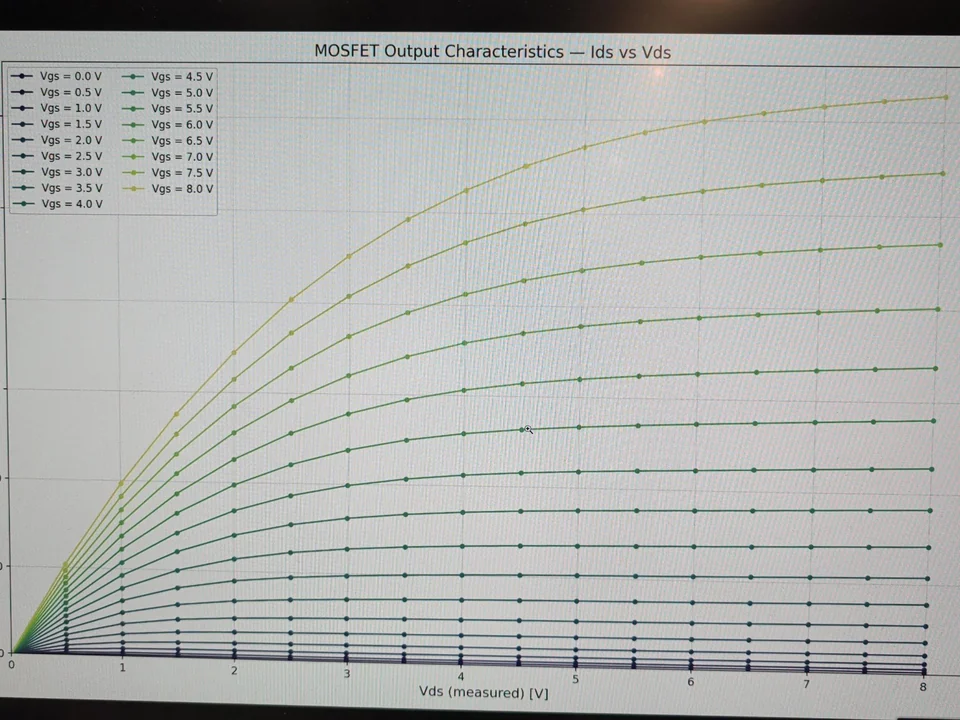
Task: Click the x-axis label 'Vds (measured) [V]'
Action: pyautogui.click(x=484, y=692)
